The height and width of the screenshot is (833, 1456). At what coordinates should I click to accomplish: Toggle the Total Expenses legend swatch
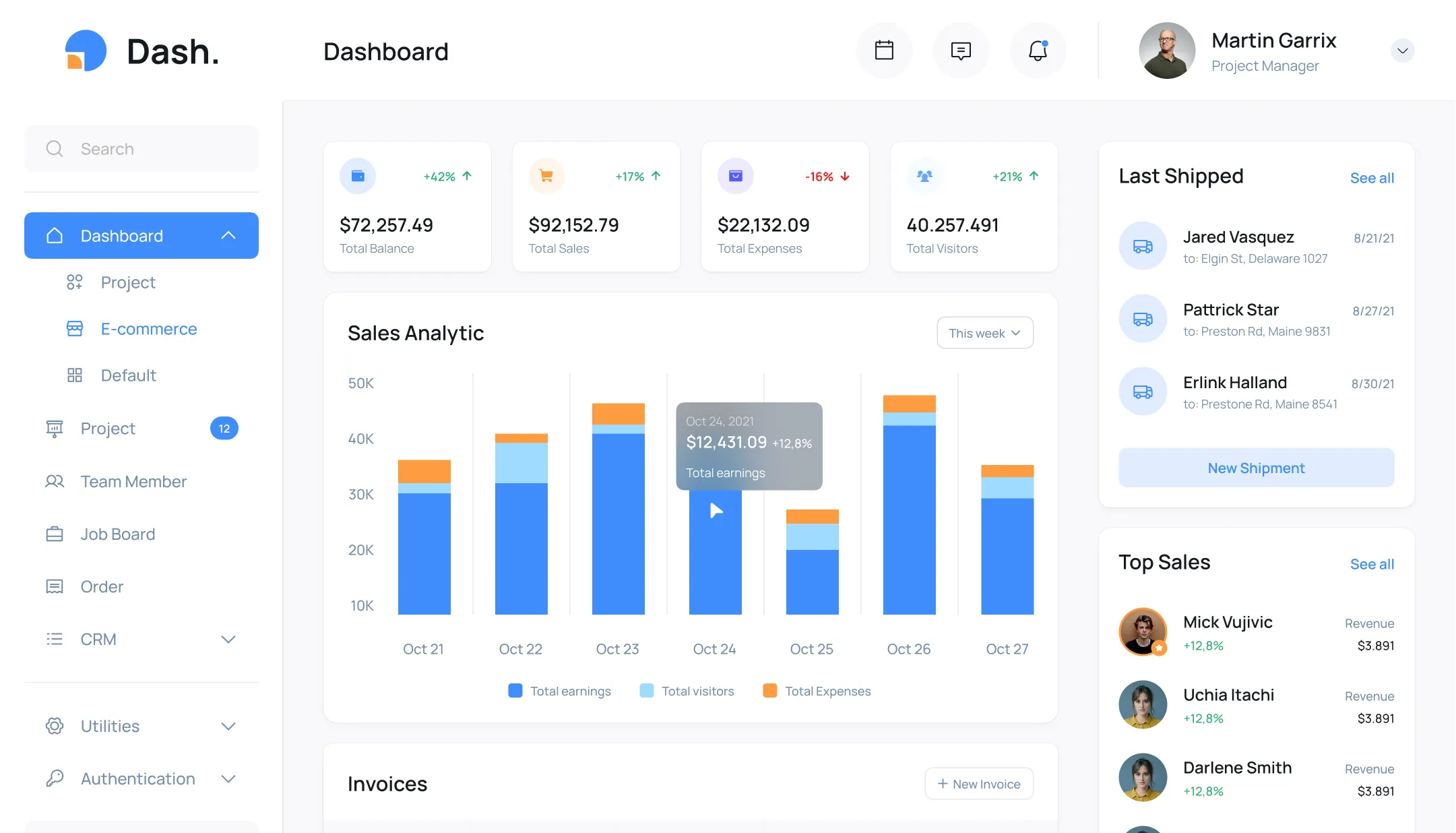[770, 691]
